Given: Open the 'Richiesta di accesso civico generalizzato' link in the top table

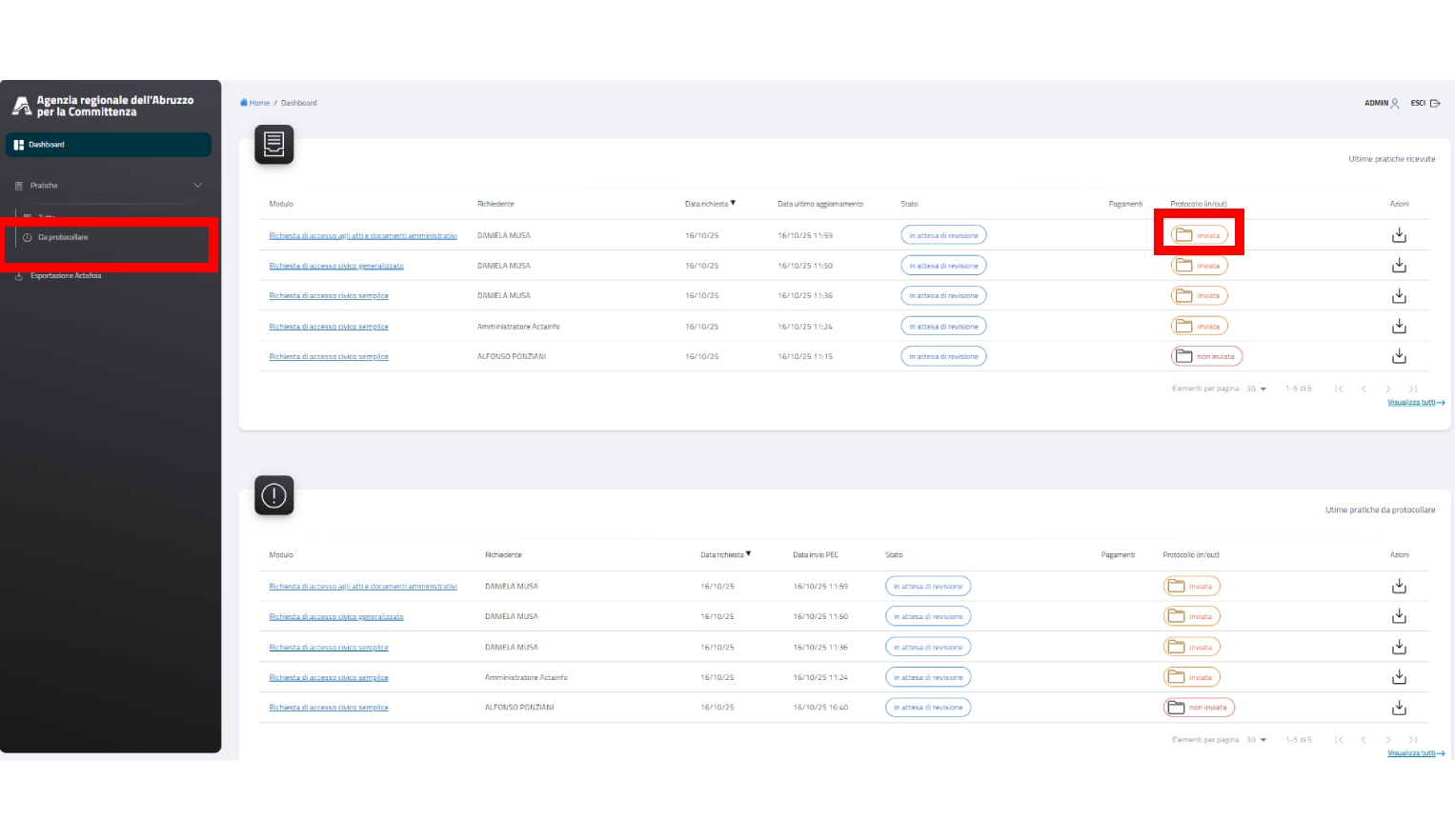Looking at the screenshot, I should (x=336, y=266).
